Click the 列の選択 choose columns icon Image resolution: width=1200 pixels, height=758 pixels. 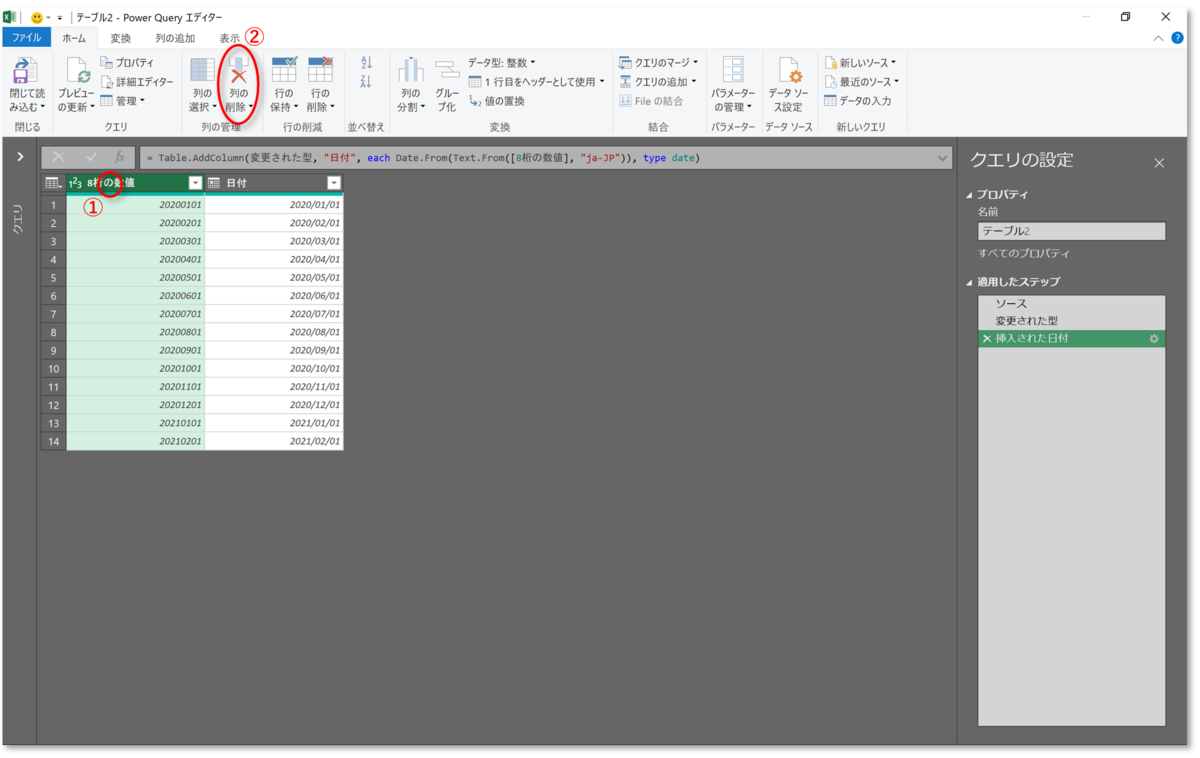tap(202, 70)
